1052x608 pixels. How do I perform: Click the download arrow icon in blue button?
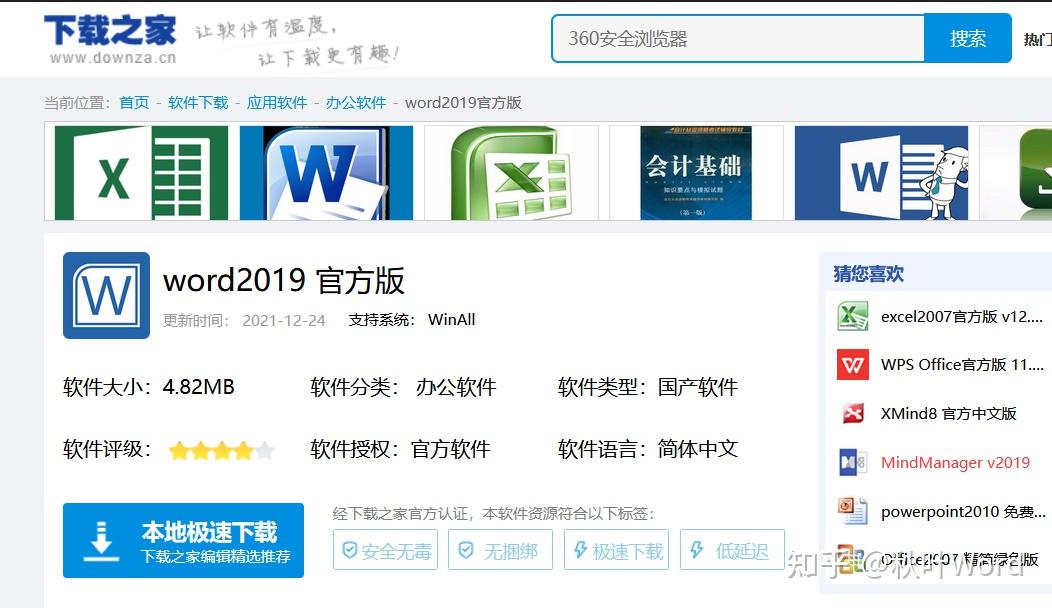click(101, 541)
